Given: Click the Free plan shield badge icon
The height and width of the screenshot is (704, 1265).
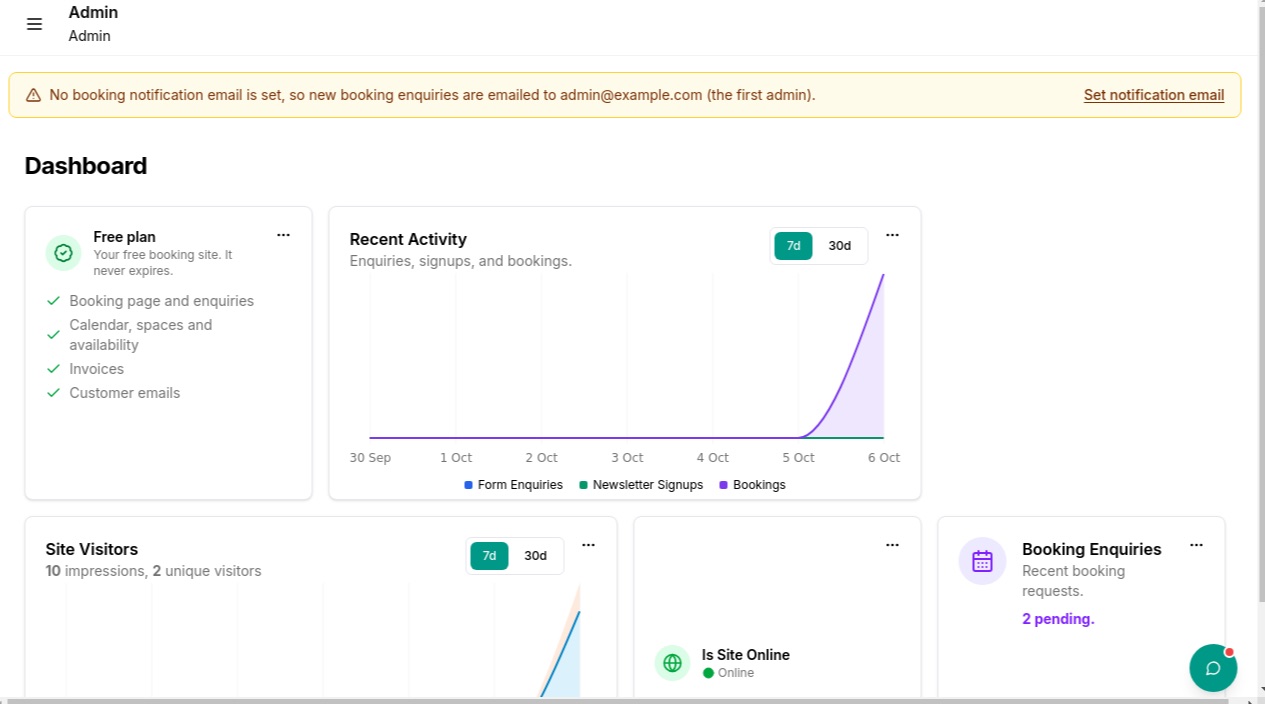Looking at the screenshot, I should (63, 253).
